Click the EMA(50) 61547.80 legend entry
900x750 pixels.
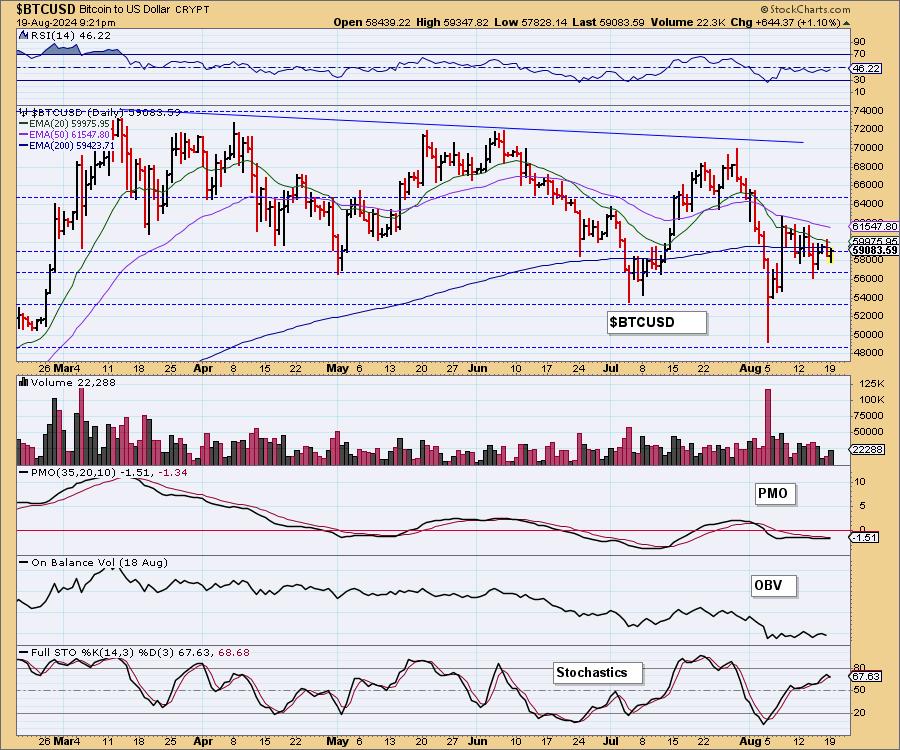(64, 135)
